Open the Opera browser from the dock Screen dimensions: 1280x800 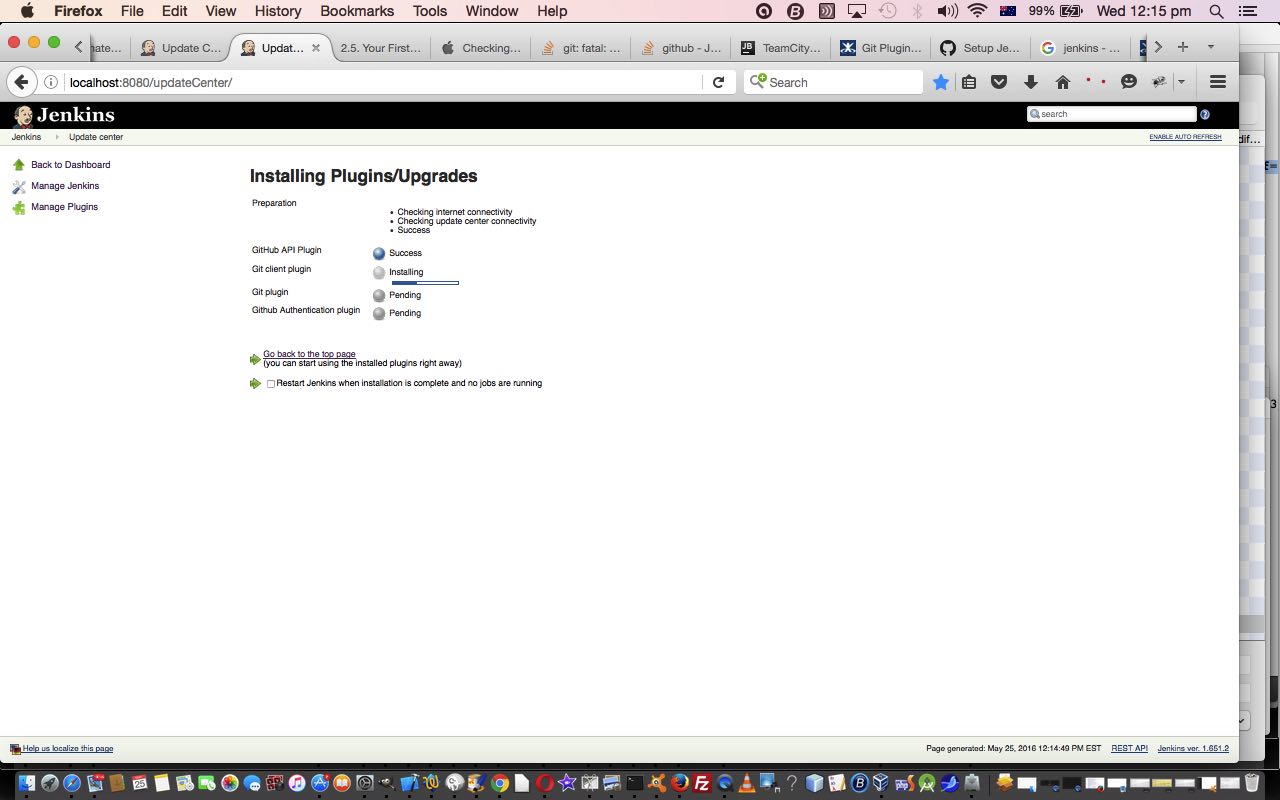point(545,783)
